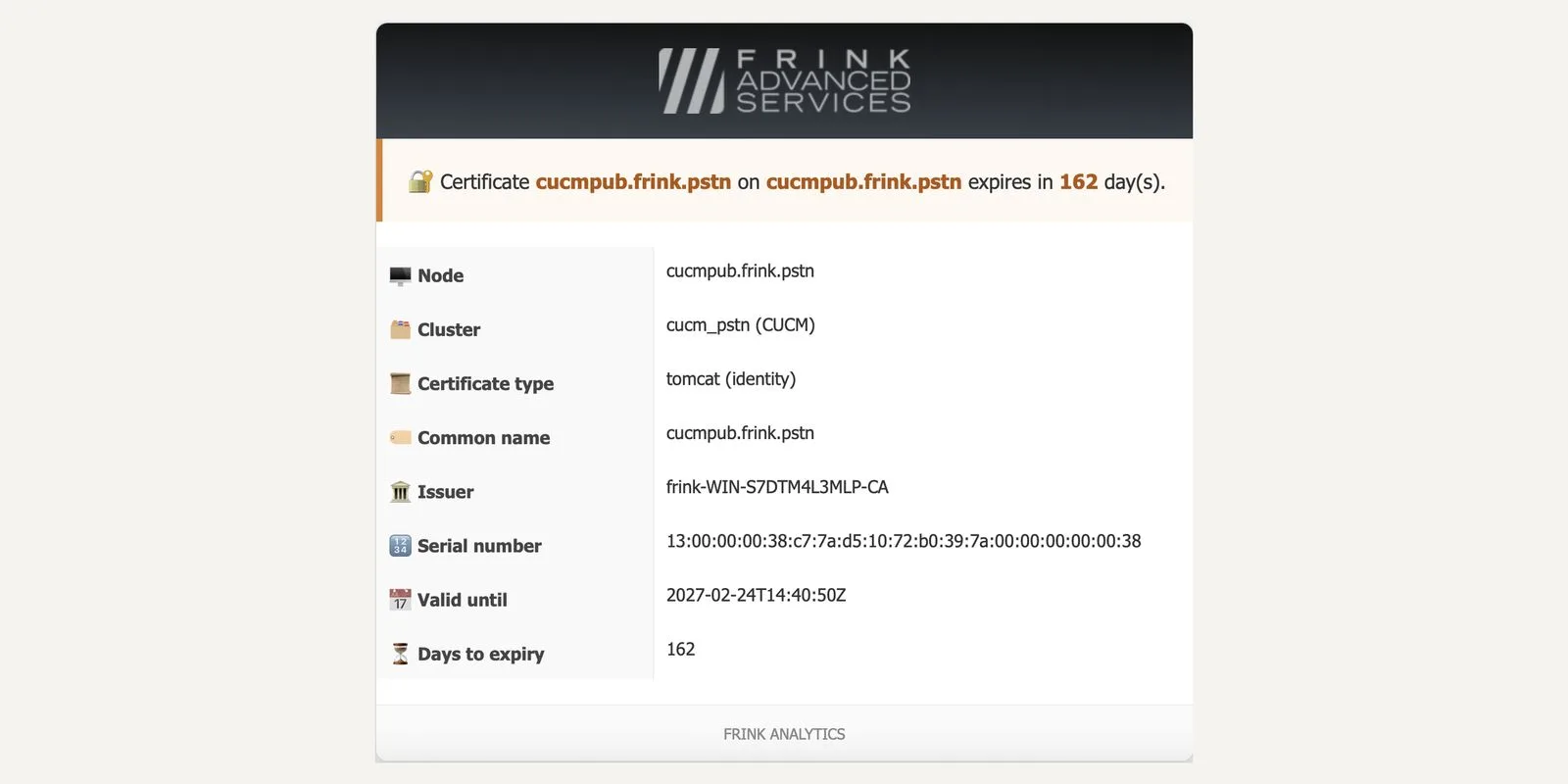This screenshot has height=784, width=1568.
Task: Click the date 2027-02-24T14:40:50Z
Action: click(x=756, y=595)
